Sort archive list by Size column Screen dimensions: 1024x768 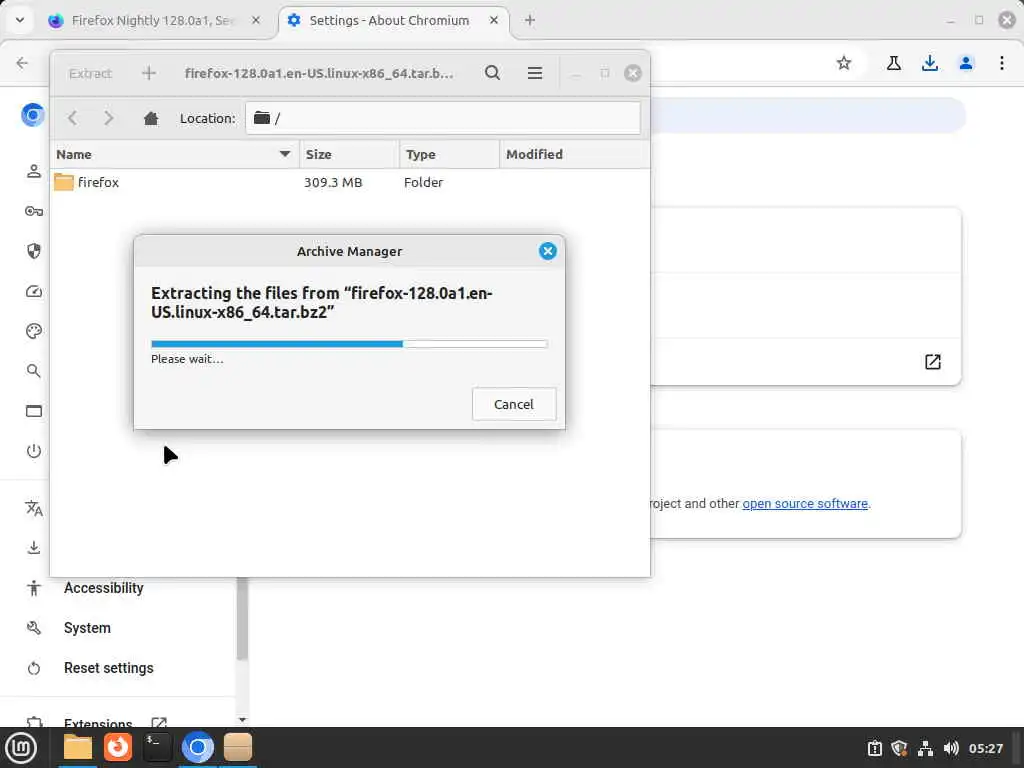click(x=349, y=154)
